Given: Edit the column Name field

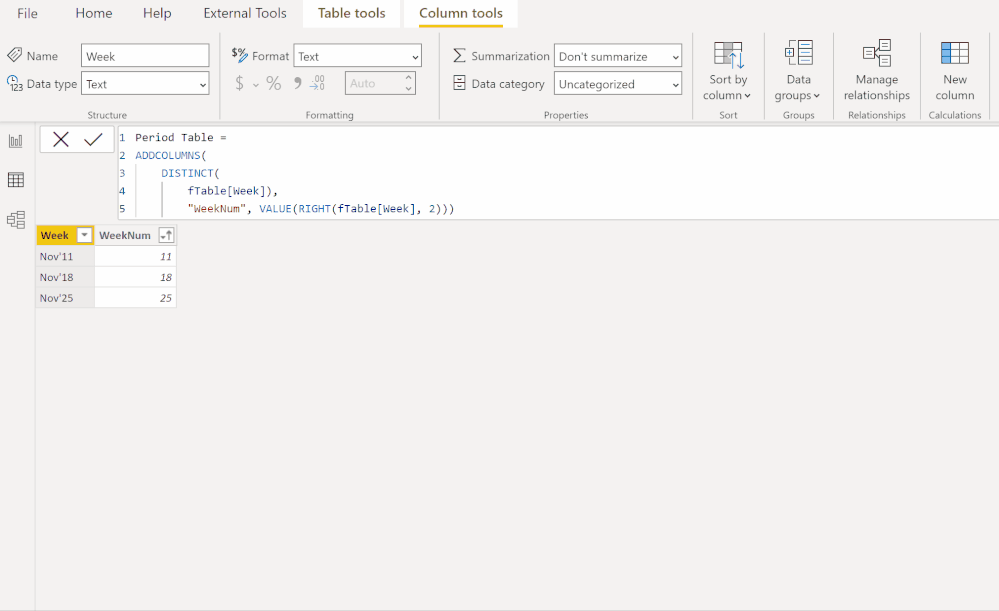Looking at the screenshot, I should pos(145,56).
